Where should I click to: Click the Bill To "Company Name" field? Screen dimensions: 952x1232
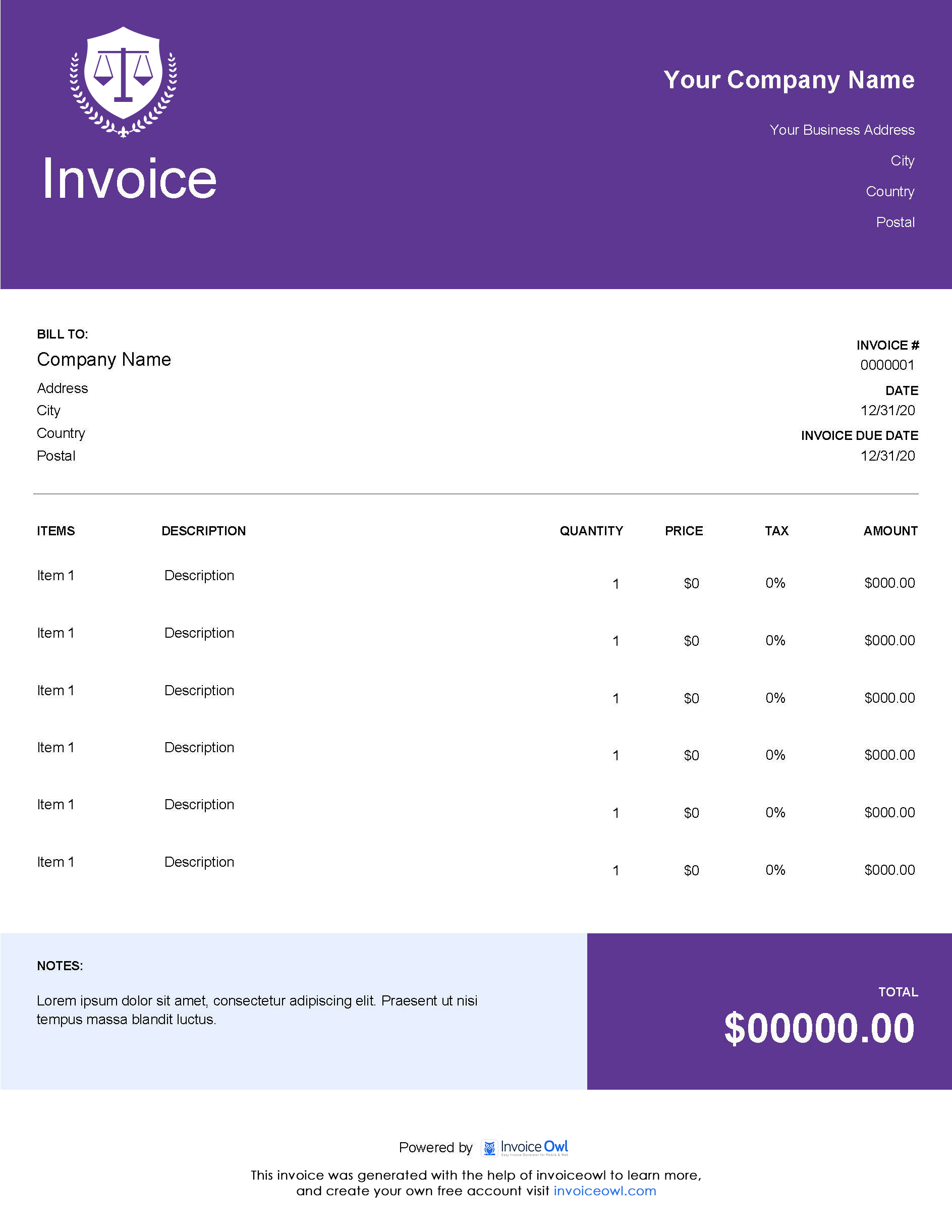tap(104, 359)
